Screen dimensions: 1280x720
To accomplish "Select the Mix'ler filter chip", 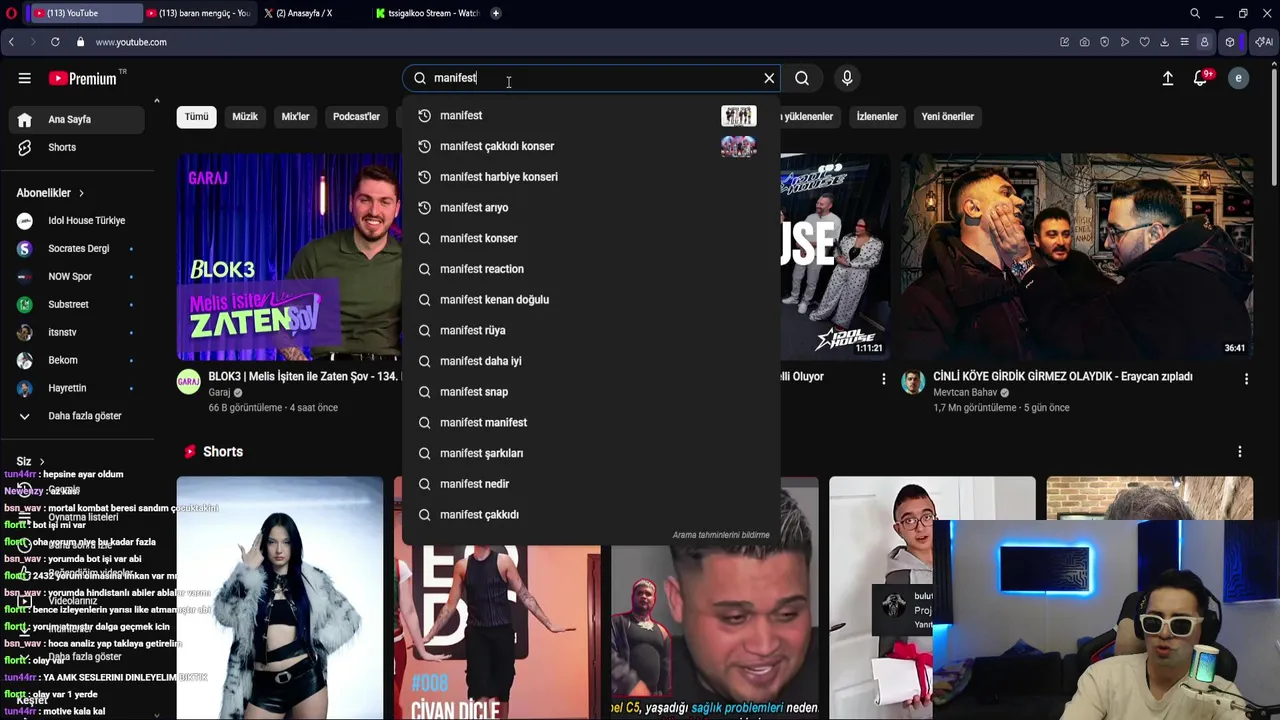I will (x=295, y=117).
